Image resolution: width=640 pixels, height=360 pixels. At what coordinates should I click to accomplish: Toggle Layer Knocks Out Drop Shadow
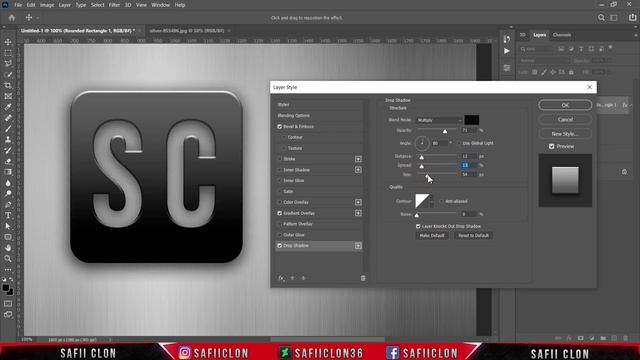[x=418, y=226]
